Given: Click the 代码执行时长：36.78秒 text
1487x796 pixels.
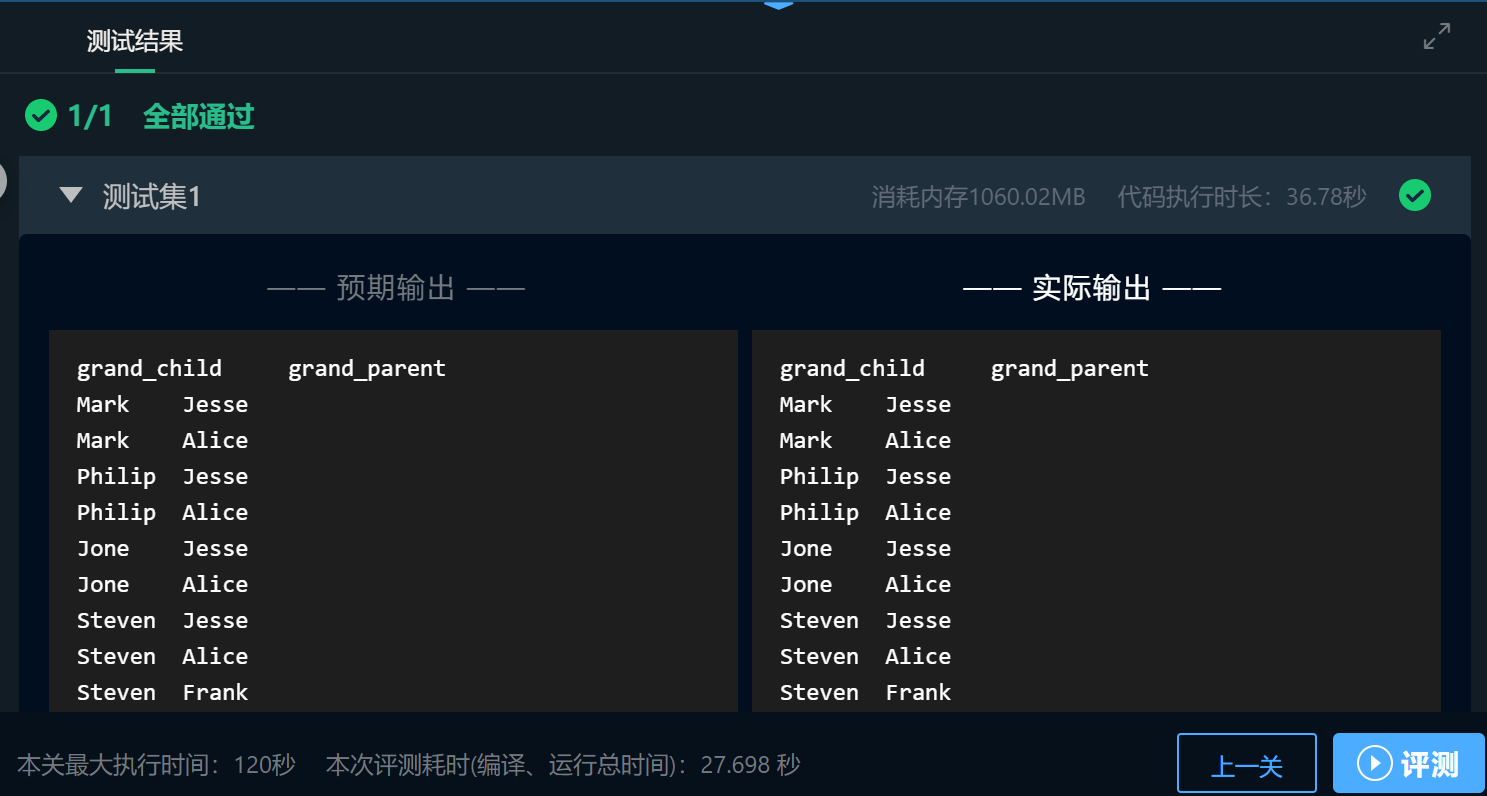Looking at the screenshot, I should [x=1241, y=196].
